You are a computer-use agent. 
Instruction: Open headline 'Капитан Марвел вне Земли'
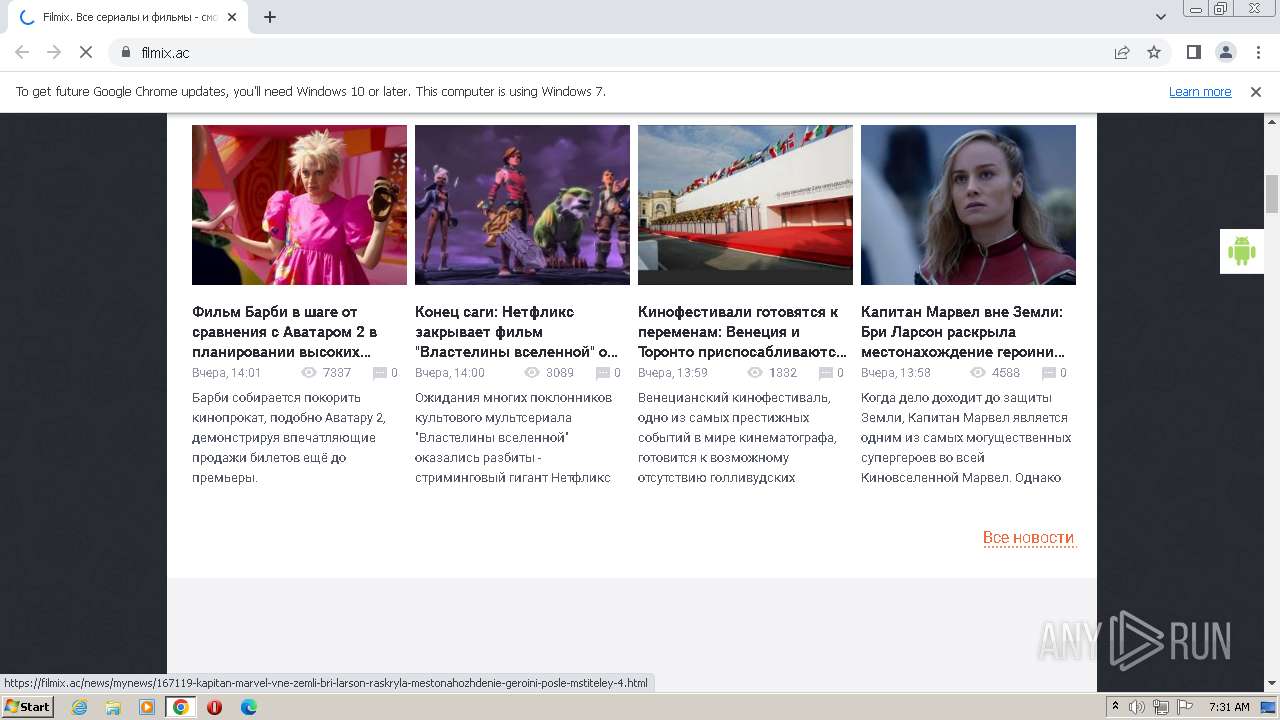tap(963, 332)
